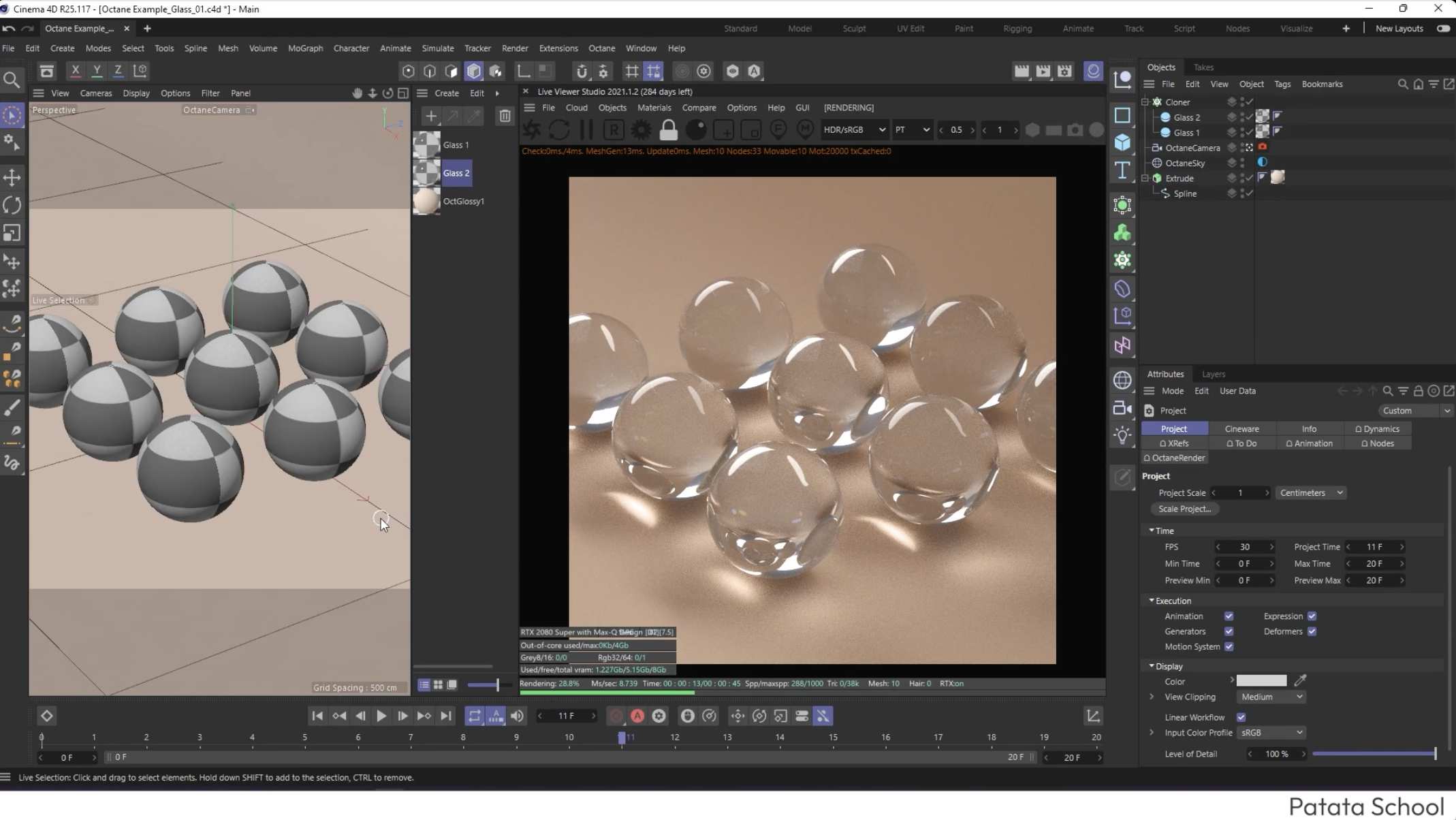Click the Display Color swatch

point(1261,681)
